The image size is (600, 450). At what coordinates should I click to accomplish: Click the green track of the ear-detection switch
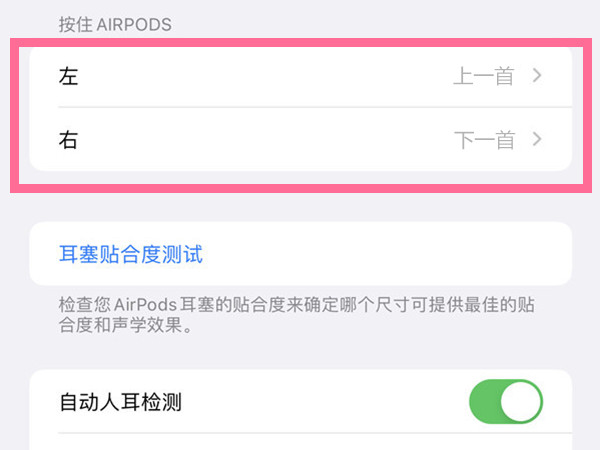pyautogui.click(x=486, y=403)
